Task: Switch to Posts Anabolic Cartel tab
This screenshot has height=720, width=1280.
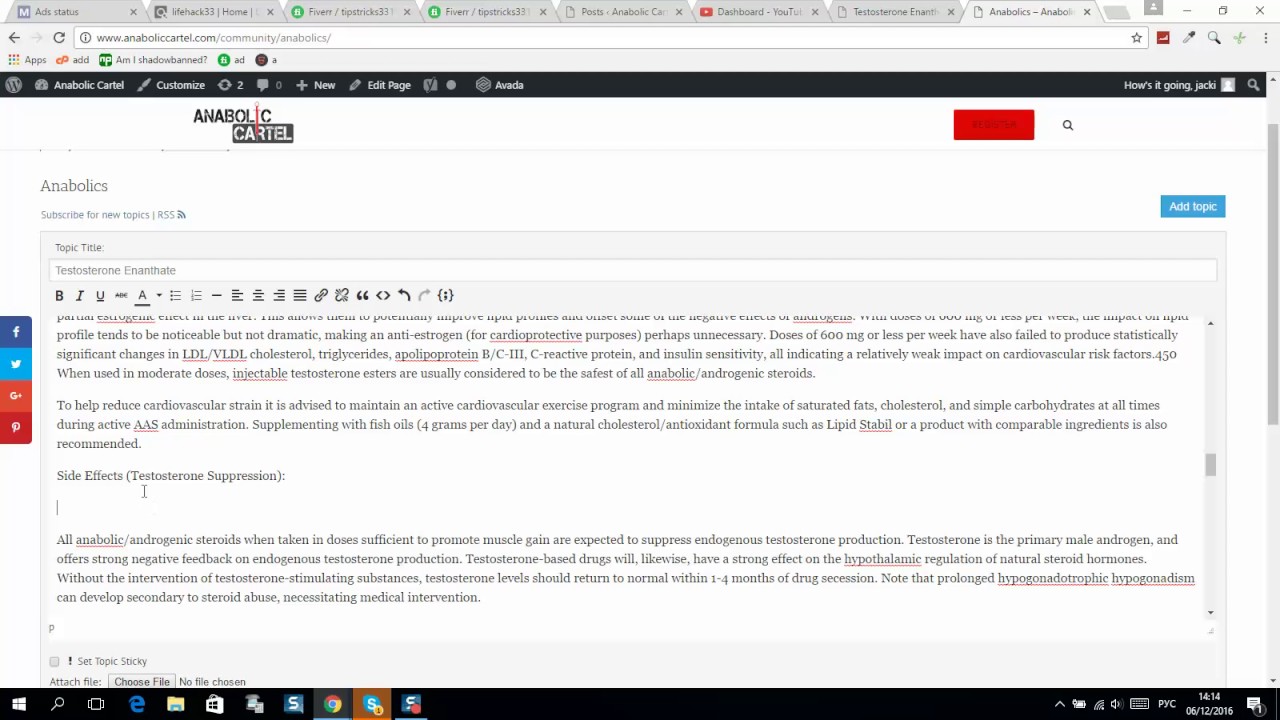Action: point(623,12)
